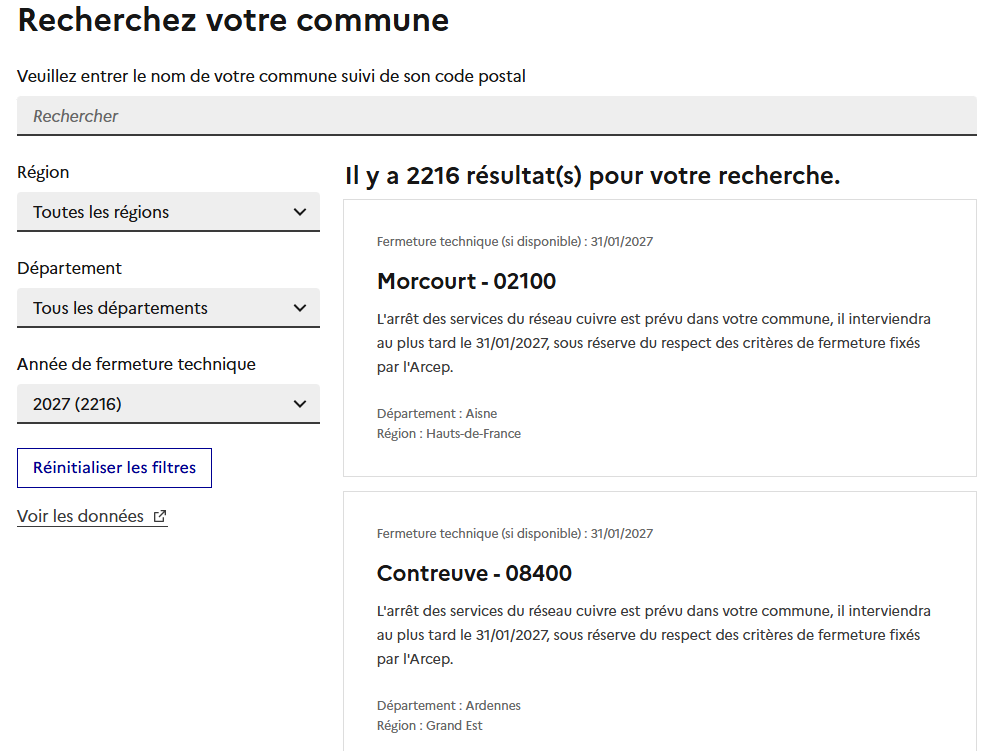Click Réinitialiser les filtres button

coord(114,468)
